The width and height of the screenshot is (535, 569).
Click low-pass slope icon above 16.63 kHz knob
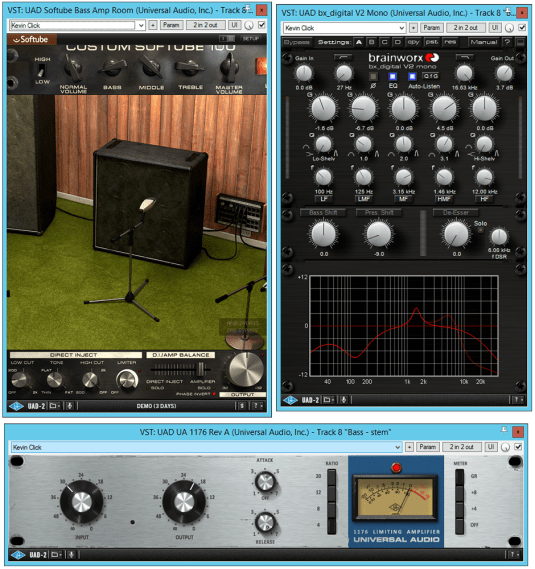(x=464, y=57)
